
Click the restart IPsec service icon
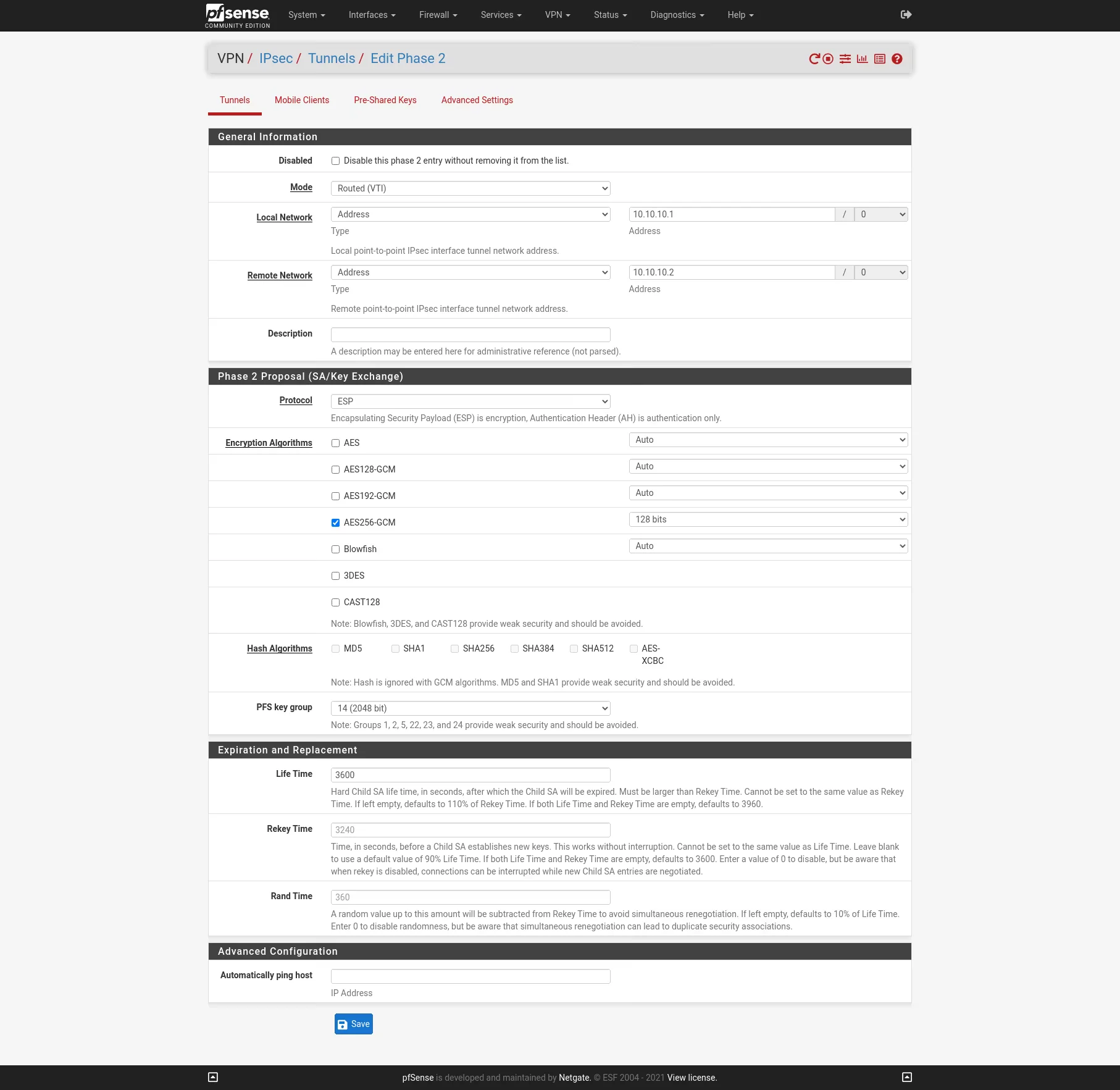tap(814, 59)
